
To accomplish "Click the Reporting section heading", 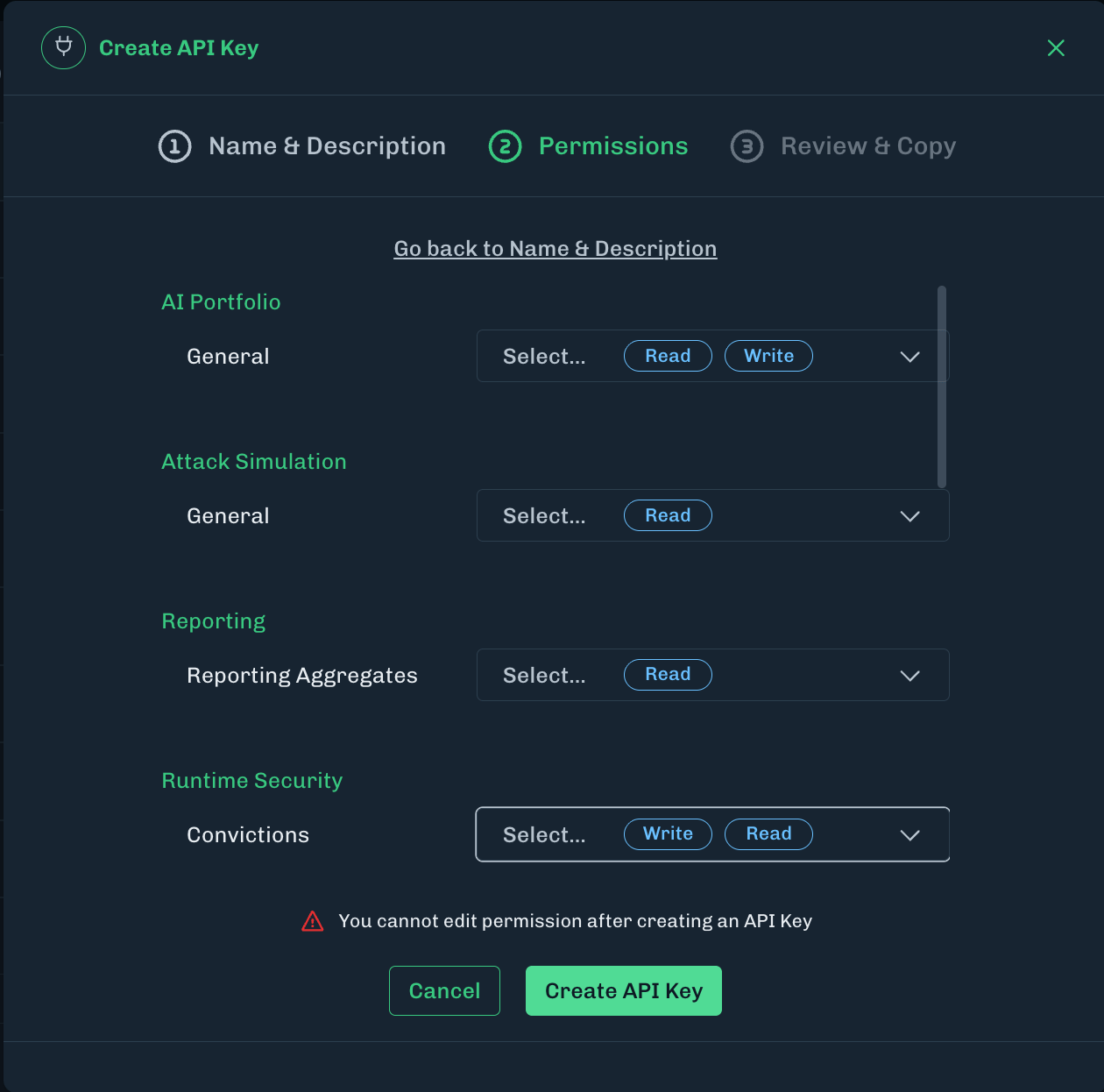I will (214, 621).
